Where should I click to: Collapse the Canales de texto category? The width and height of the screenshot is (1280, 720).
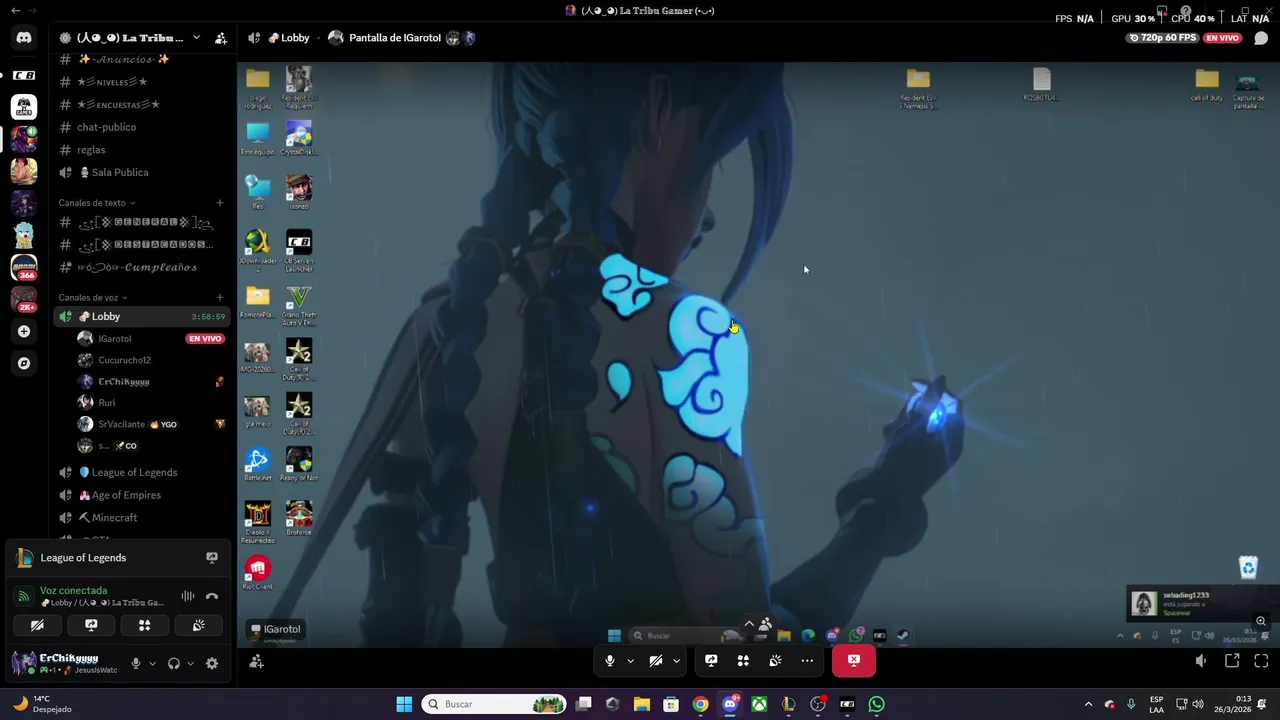(96, 203)
